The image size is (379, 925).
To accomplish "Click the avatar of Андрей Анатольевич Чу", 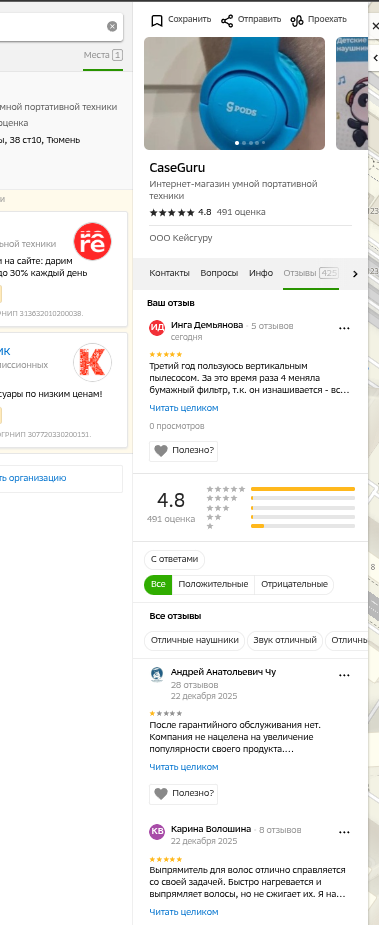I will 157,675.
